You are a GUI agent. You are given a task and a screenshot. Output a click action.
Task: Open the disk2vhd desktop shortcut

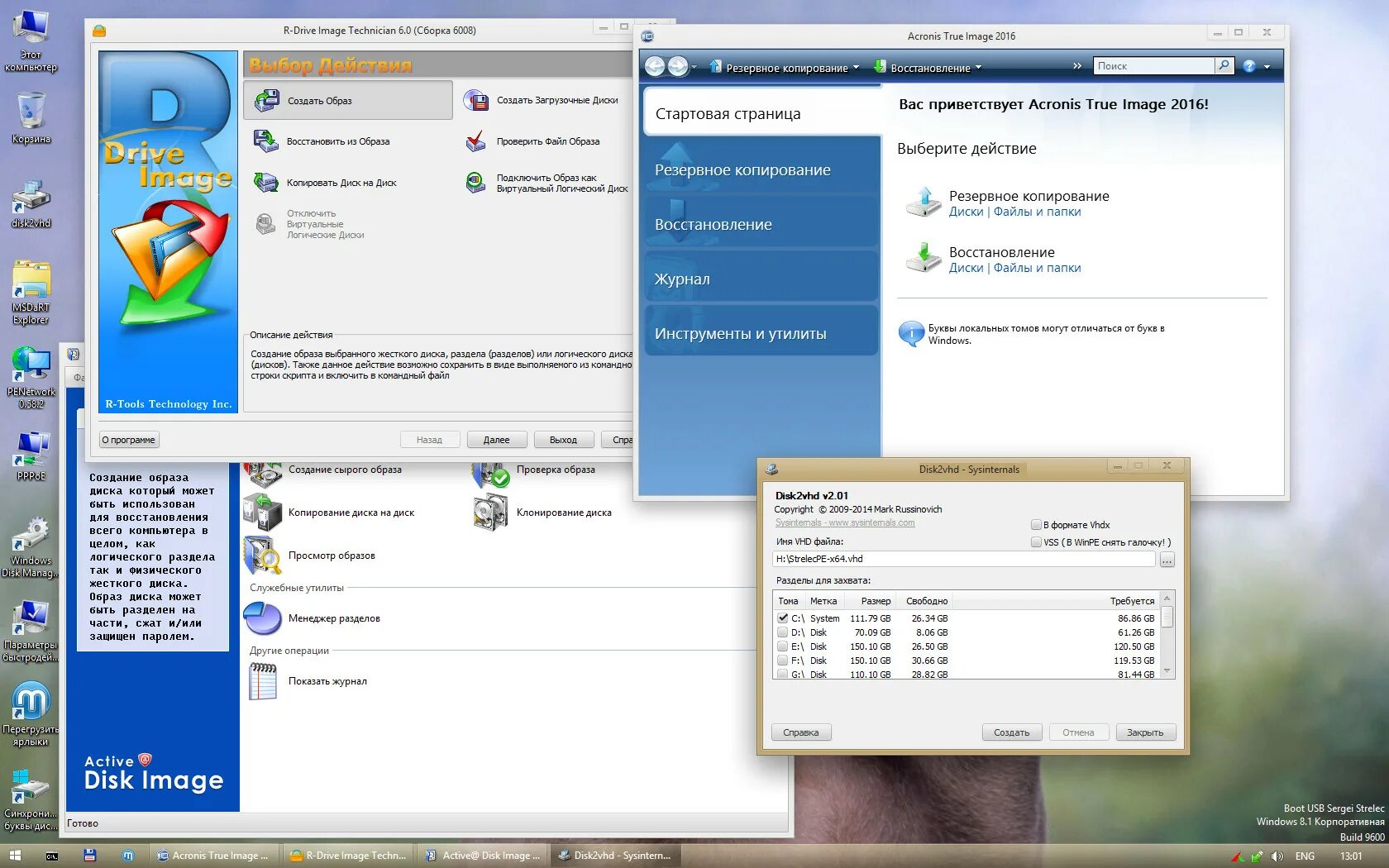tap(31, 203)
